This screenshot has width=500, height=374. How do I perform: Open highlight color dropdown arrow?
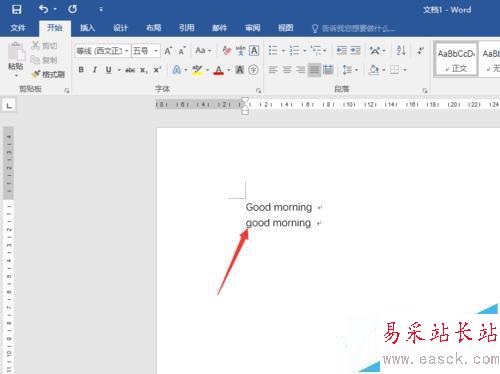pyautogui.click(x=207, y=70)
